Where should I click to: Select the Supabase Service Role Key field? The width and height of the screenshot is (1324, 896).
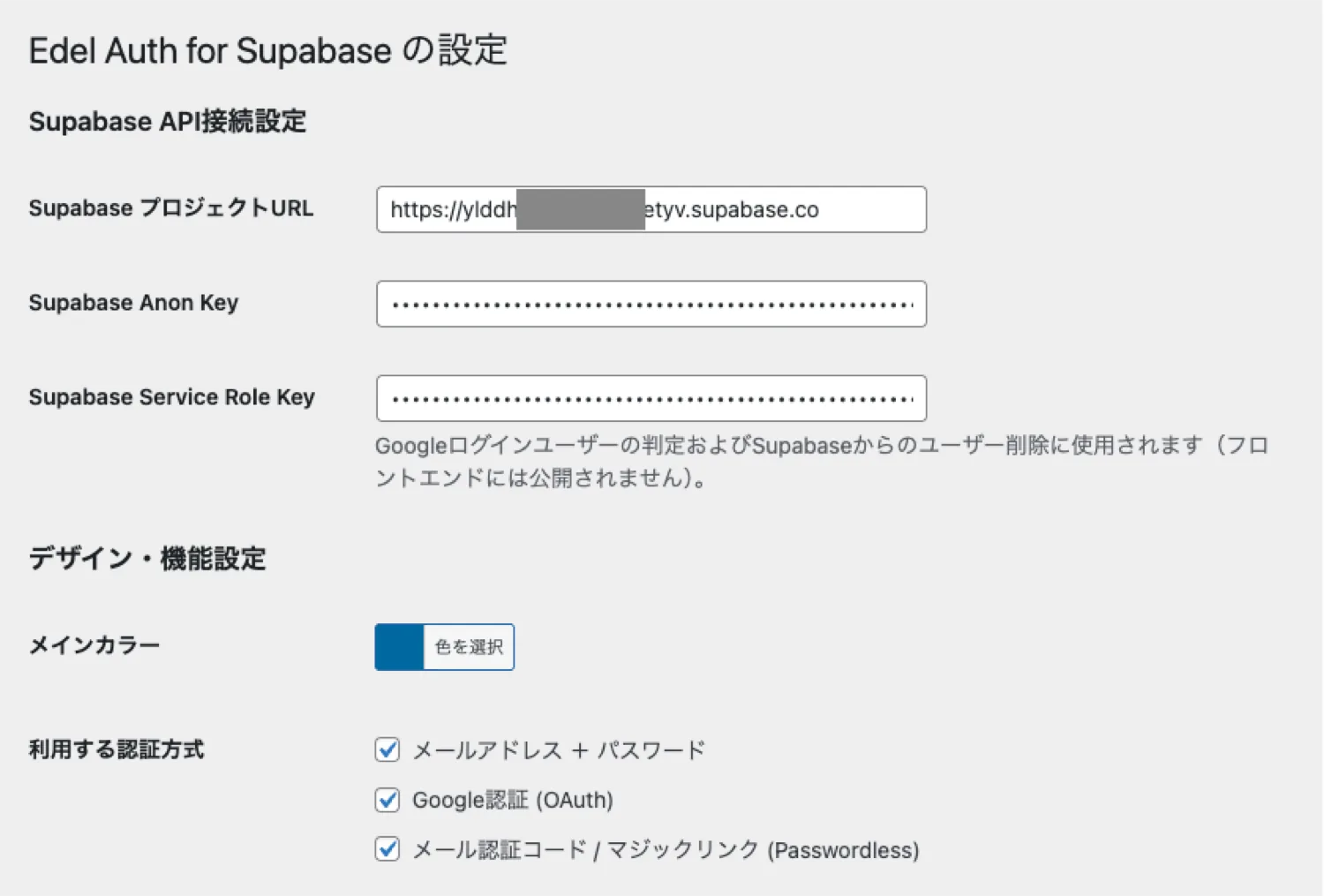[x=651, y=398]
